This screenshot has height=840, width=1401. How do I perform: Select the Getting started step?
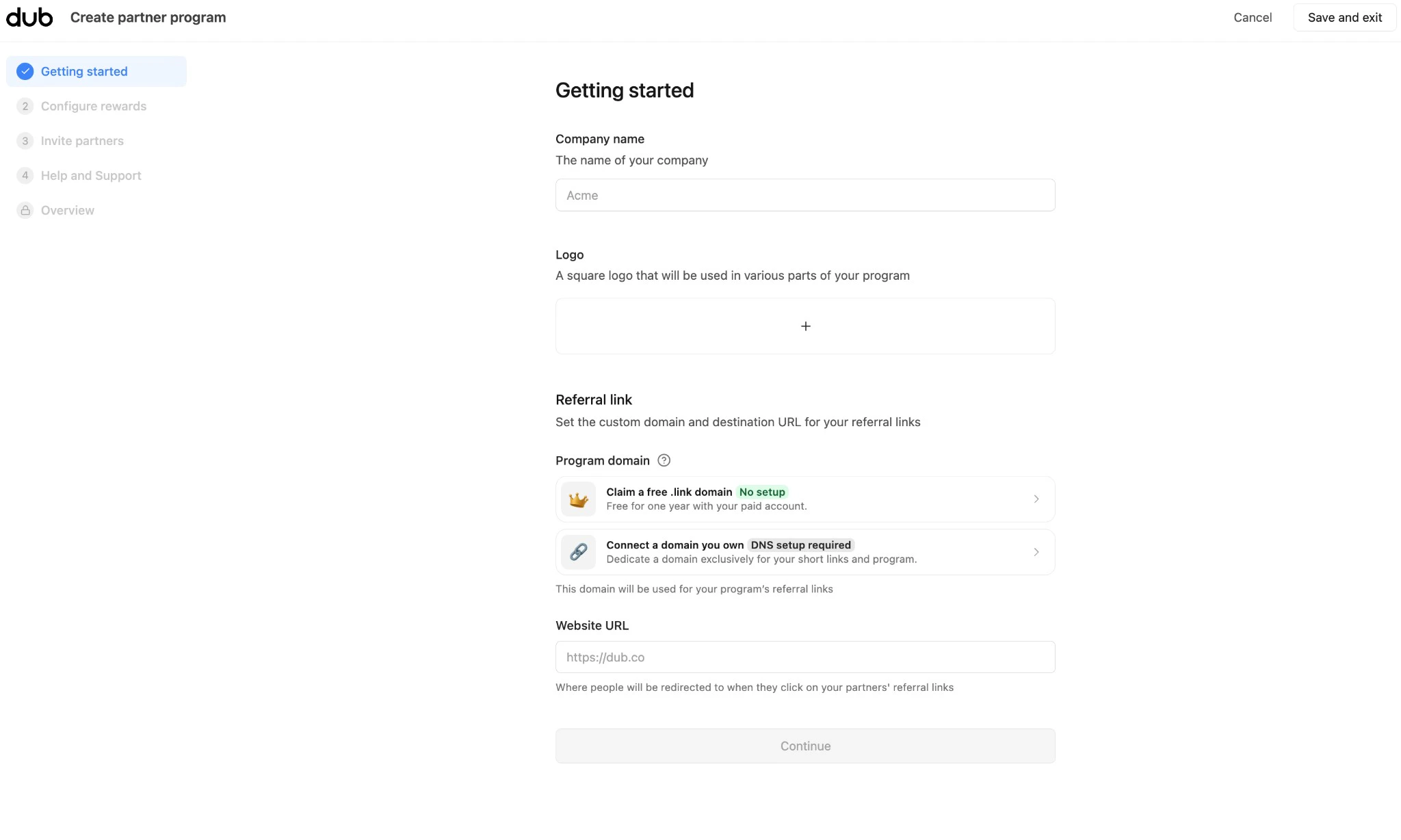[x=83, y=71]
